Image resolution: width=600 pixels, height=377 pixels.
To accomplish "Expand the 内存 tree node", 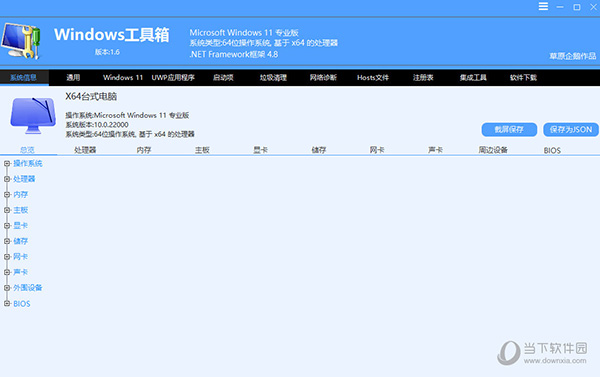I will [7, 194].
